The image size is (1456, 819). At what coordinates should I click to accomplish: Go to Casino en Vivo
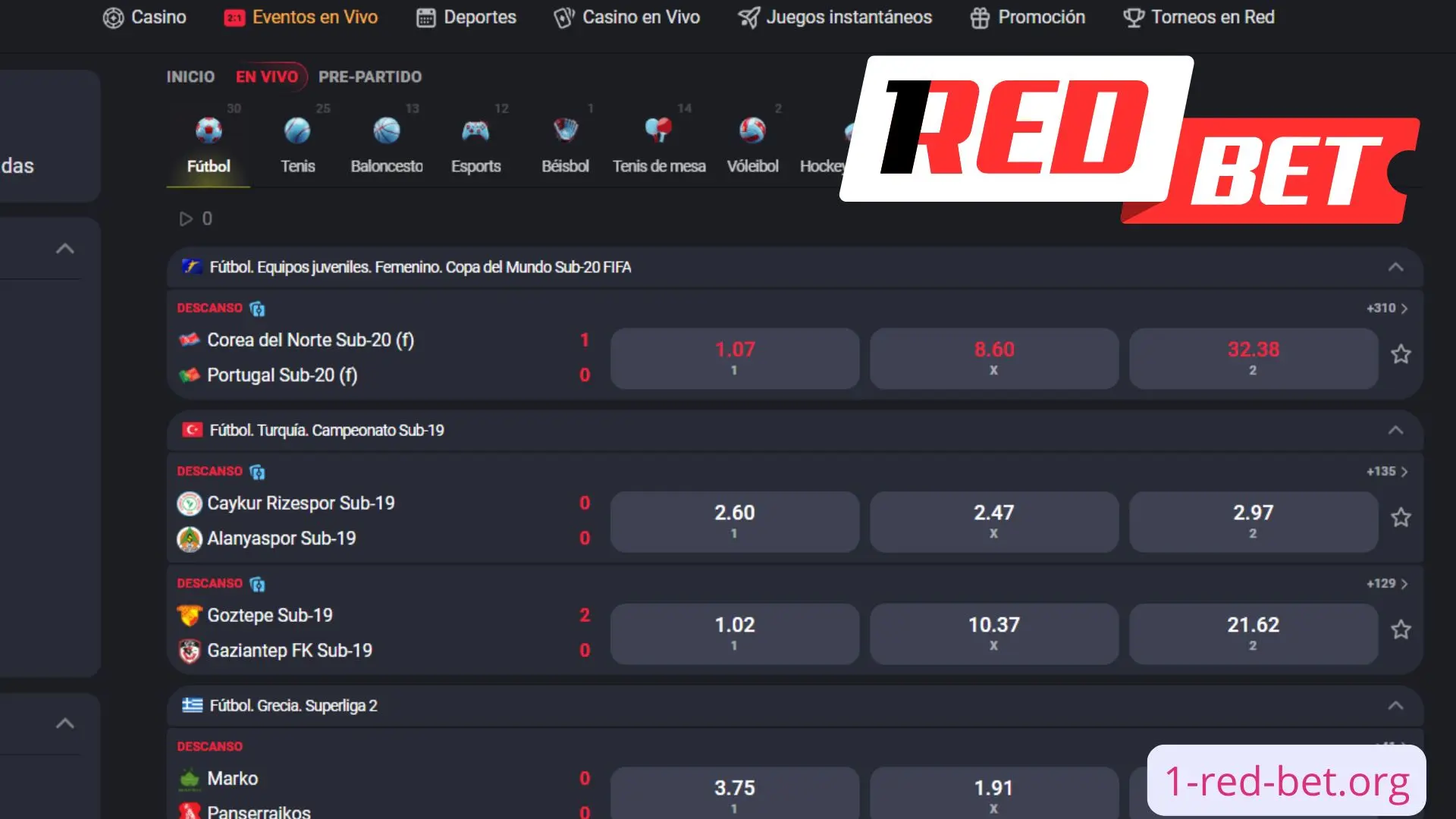627,17
